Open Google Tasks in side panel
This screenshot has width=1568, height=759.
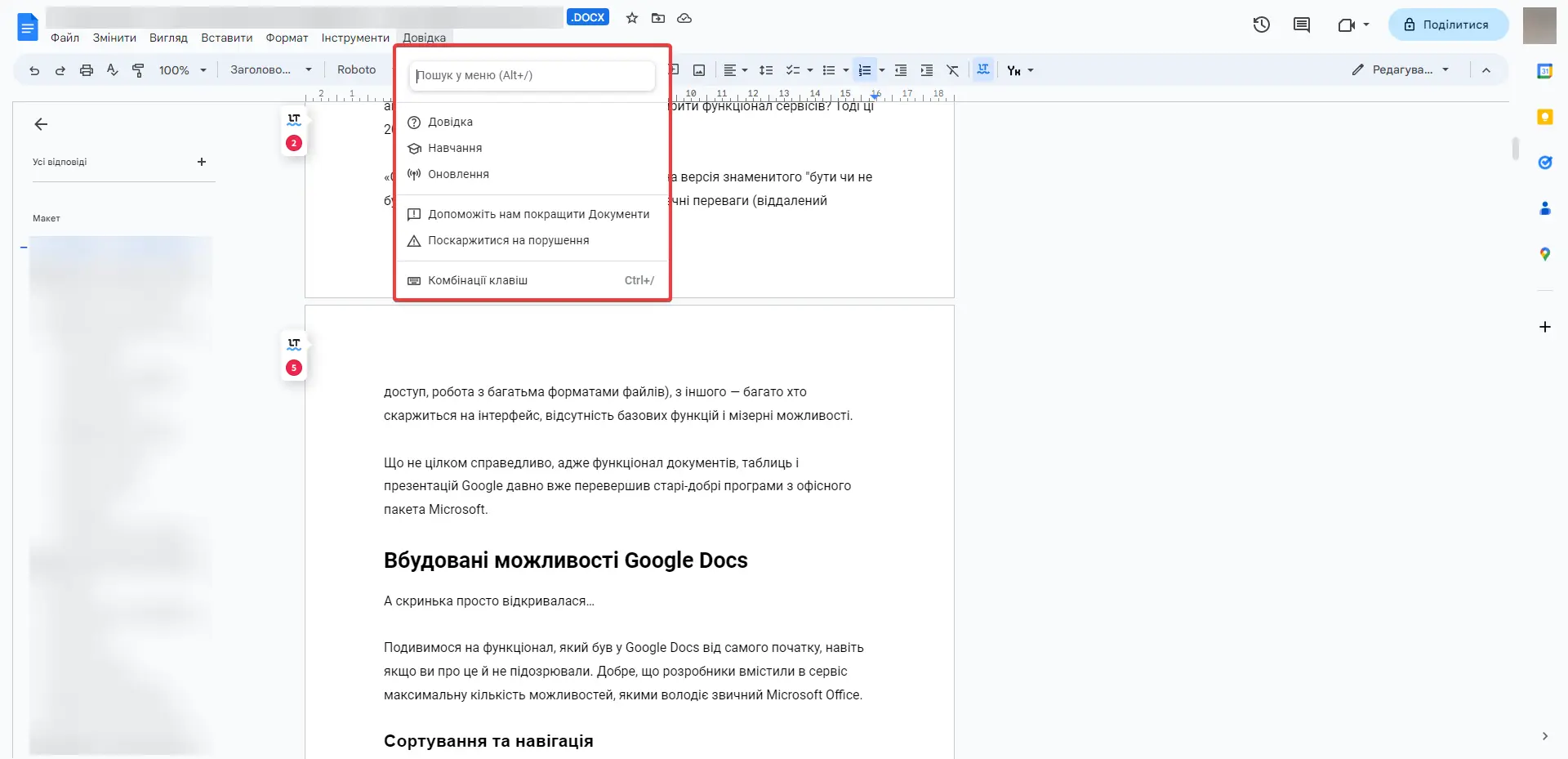pos(1545,163)
